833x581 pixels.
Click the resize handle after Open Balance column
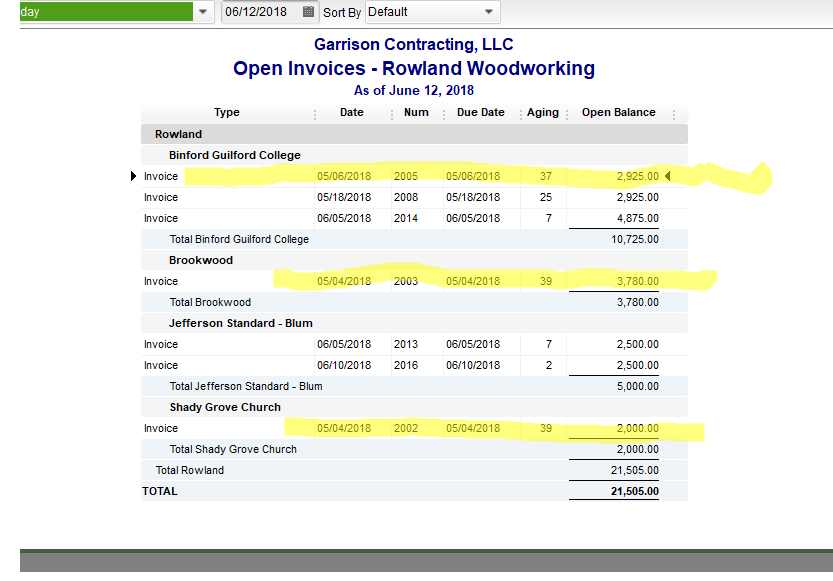coord(674,114)
